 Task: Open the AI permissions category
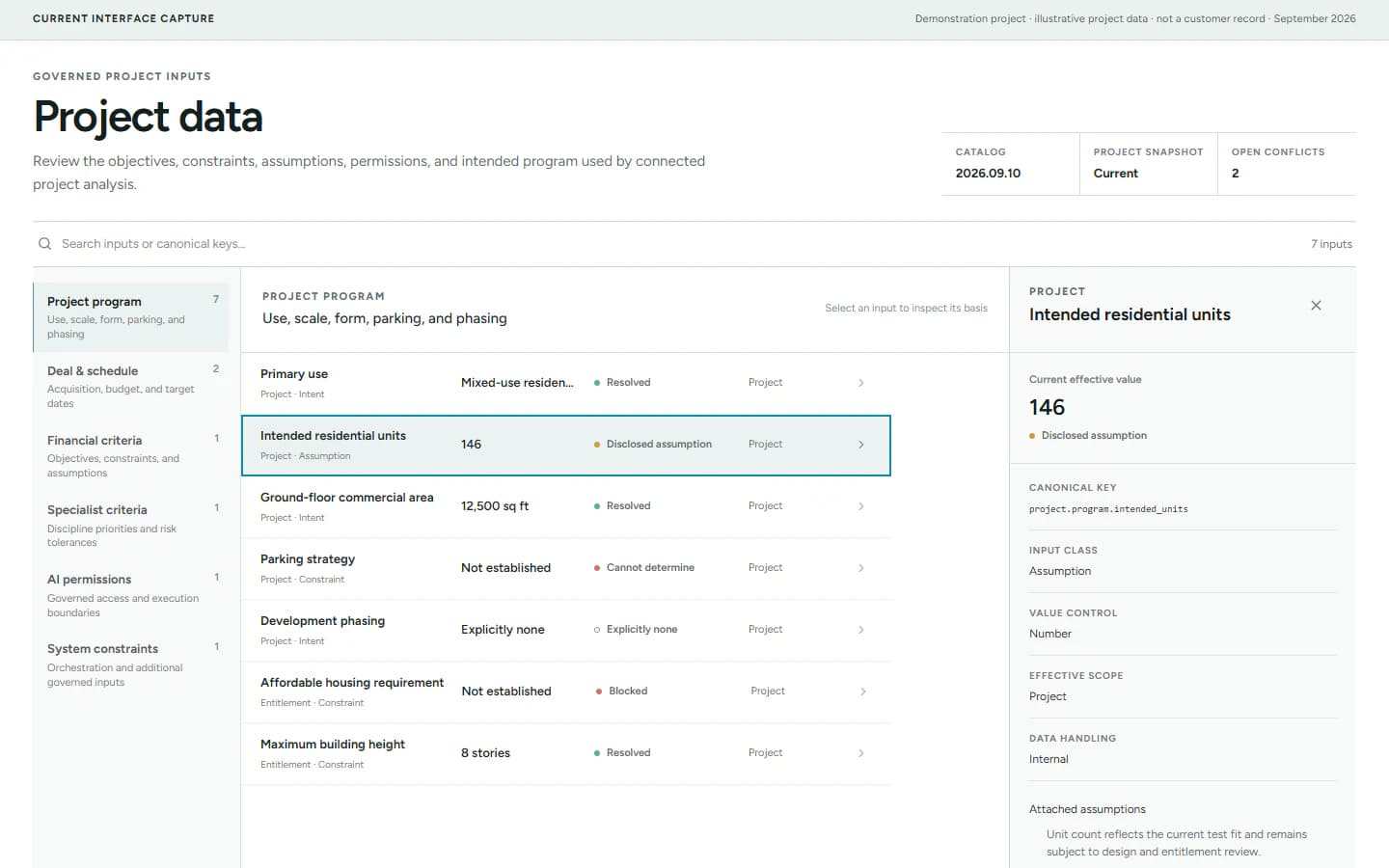click(131, 595)
